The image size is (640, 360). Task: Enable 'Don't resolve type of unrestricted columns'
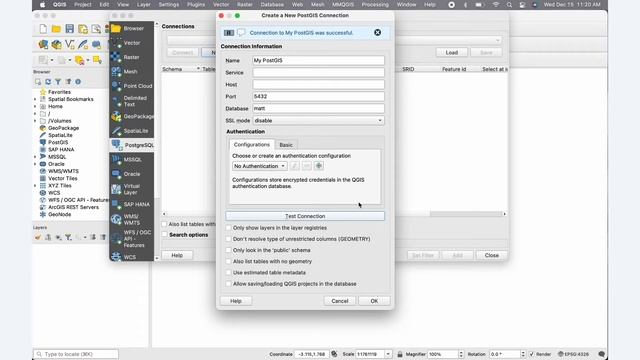tap(229, 239)
